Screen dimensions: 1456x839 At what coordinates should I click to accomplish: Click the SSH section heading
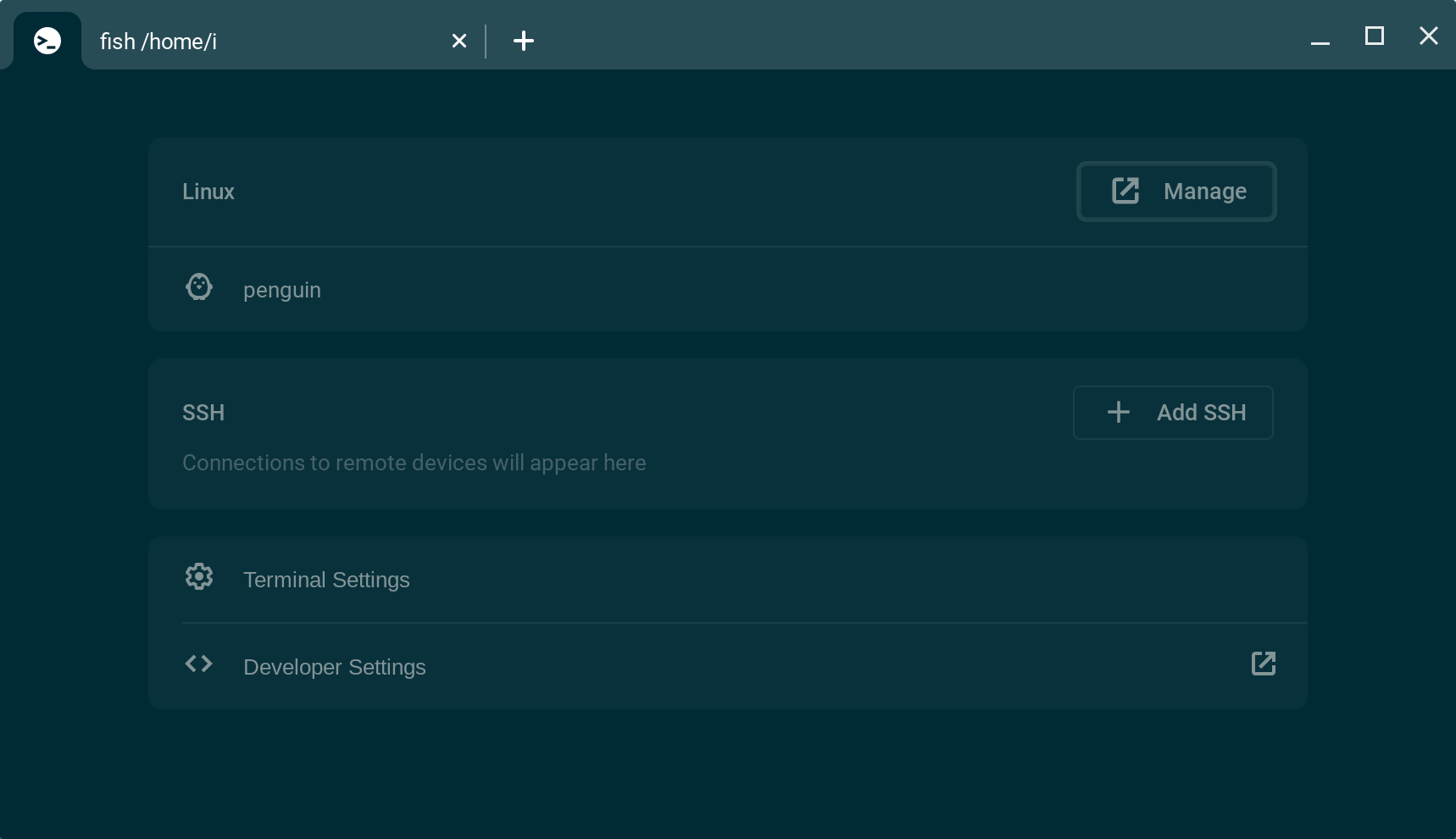[203, 413]
